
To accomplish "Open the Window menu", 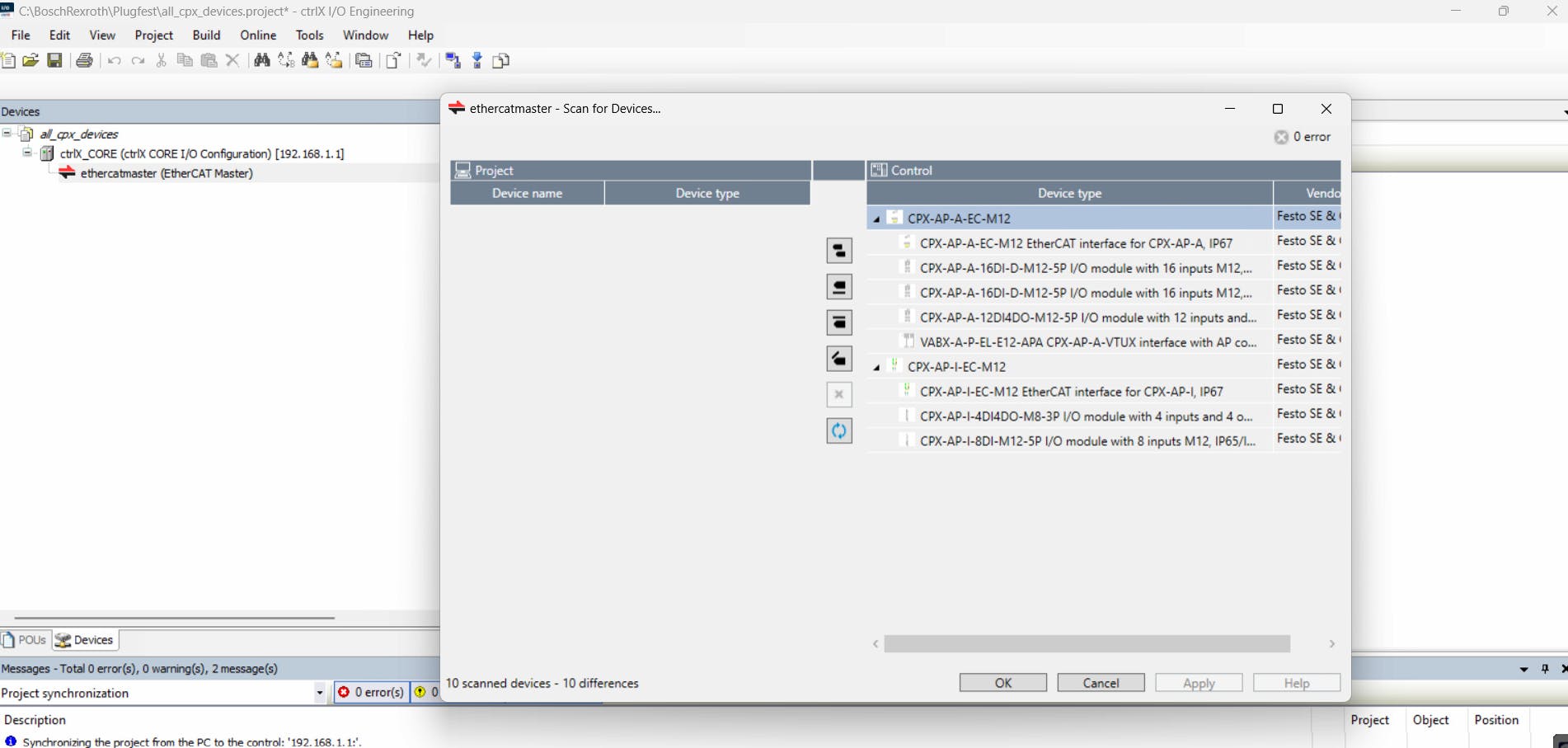I will click(365, 35).
